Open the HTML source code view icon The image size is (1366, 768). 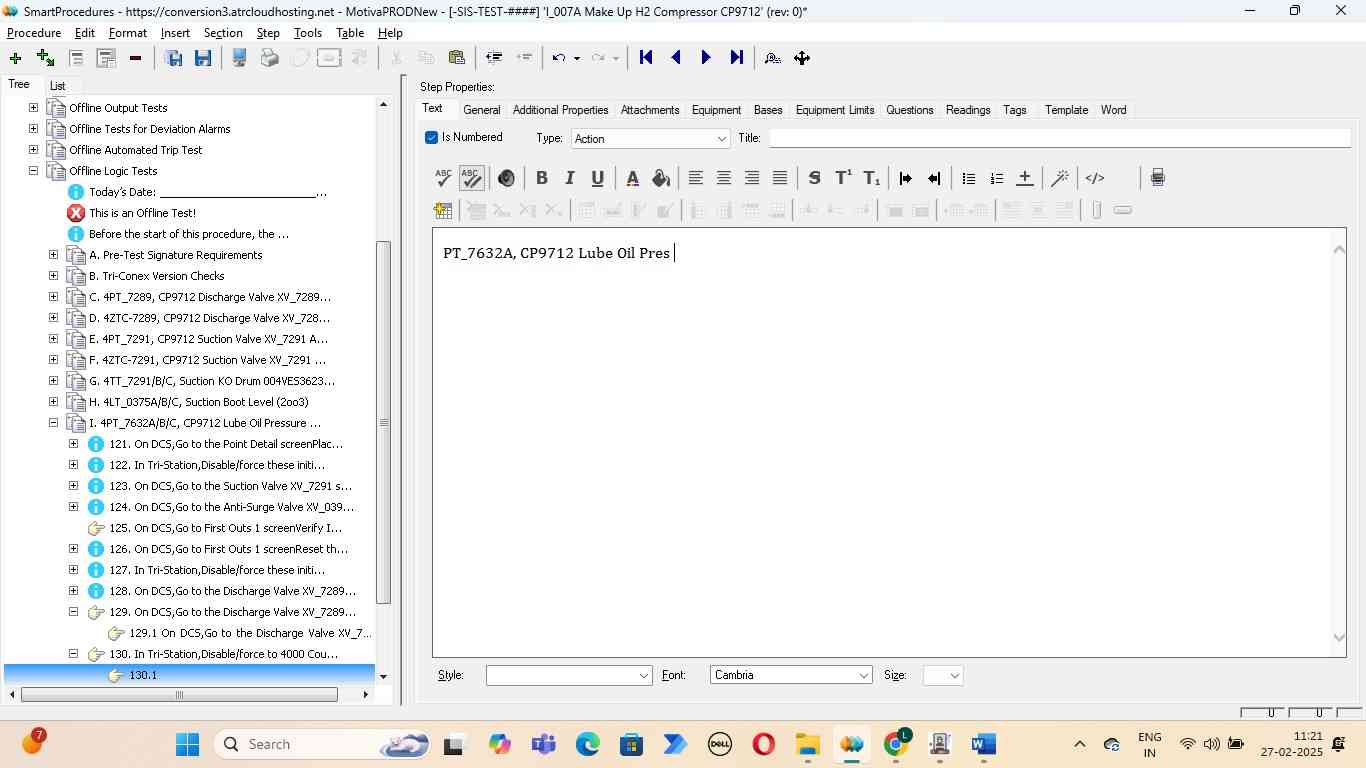(1095, 178)
